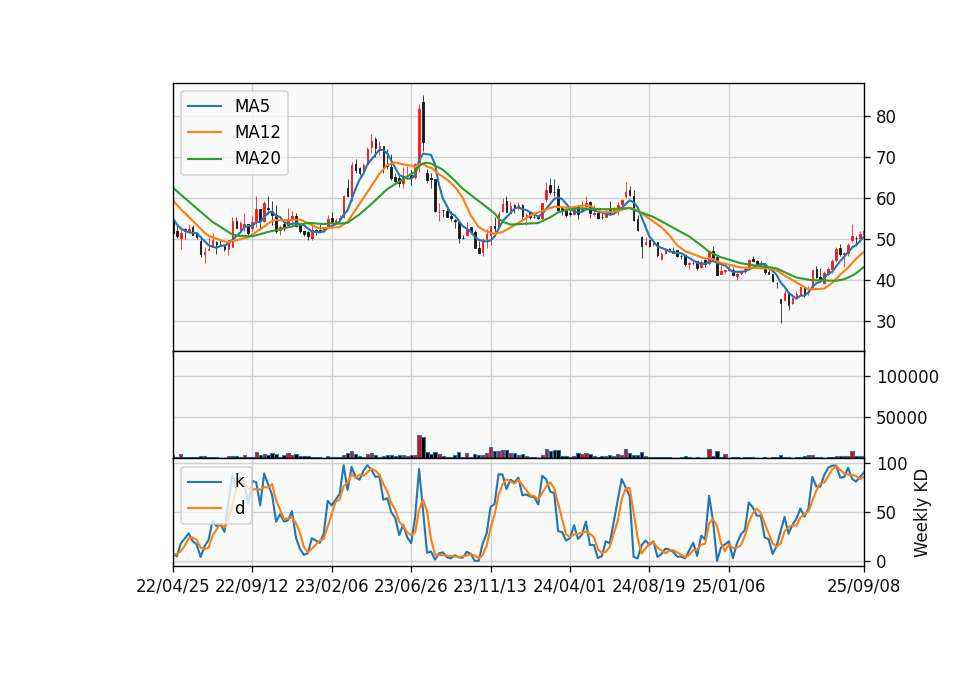Select the 22/09/12 date label

click(x=252, y=586)
